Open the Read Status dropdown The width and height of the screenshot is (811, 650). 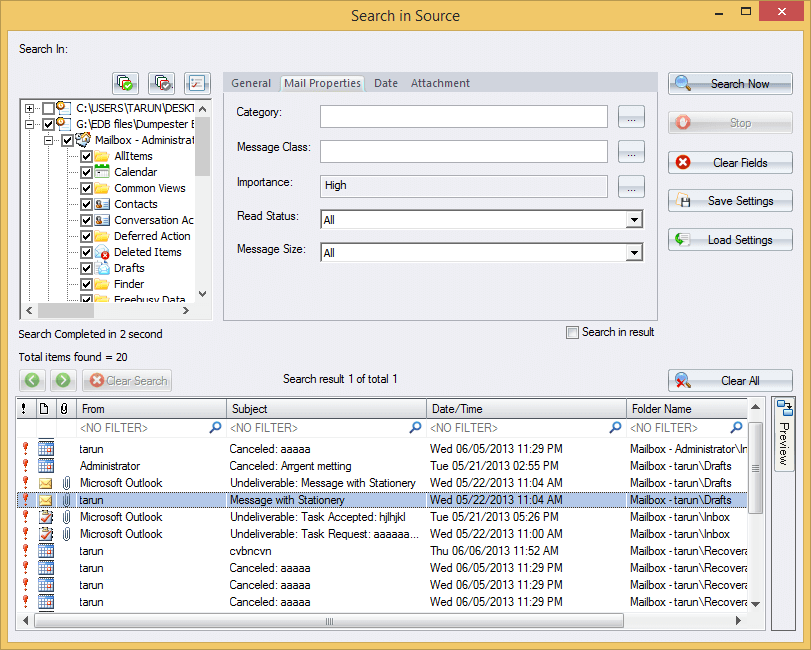pyautogui.click(x=633, y=219)
